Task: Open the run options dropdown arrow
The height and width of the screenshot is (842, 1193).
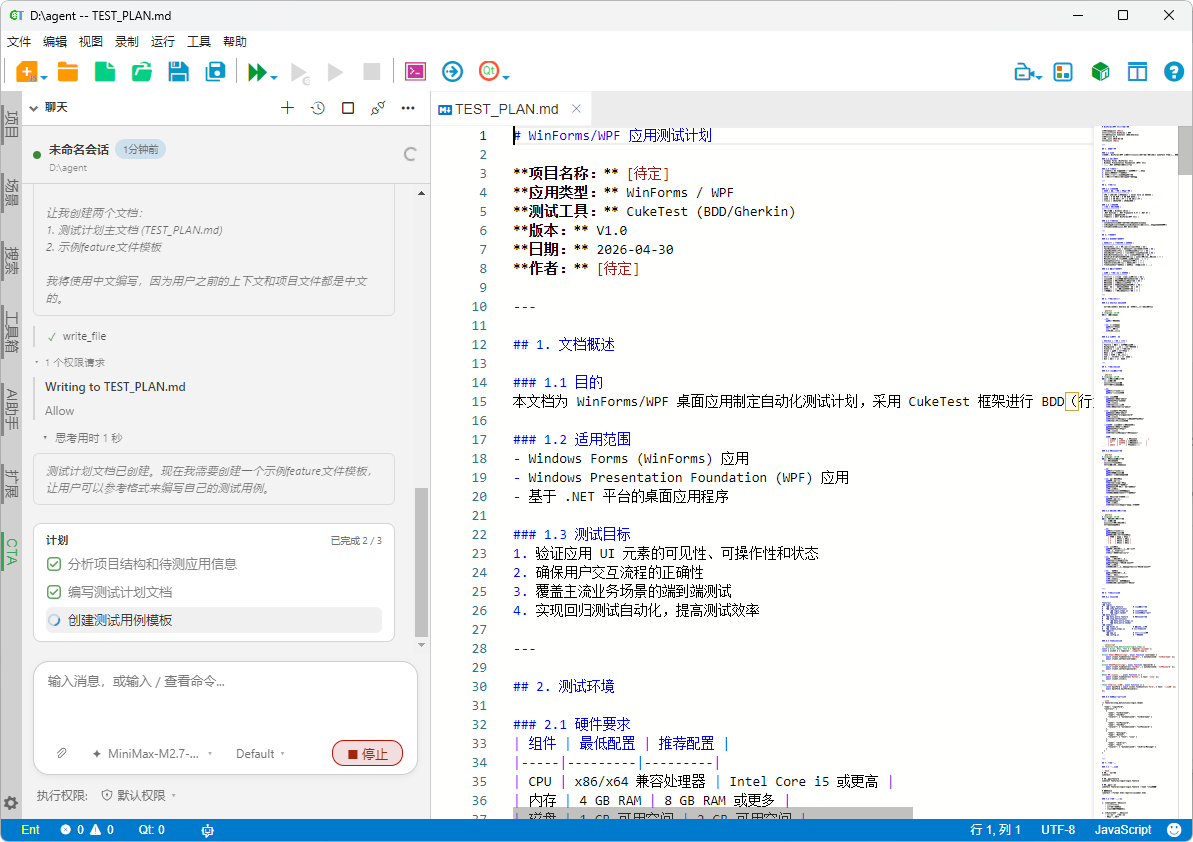Action: coord(274,78)
